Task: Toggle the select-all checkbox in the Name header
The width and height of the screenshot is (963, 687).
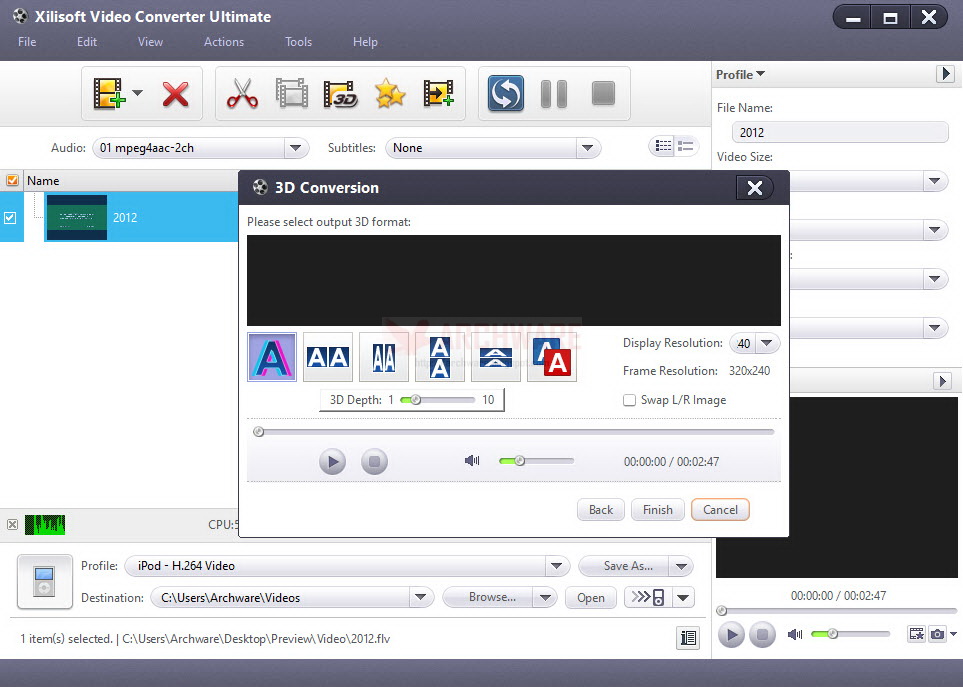Action: click(13, 181)
